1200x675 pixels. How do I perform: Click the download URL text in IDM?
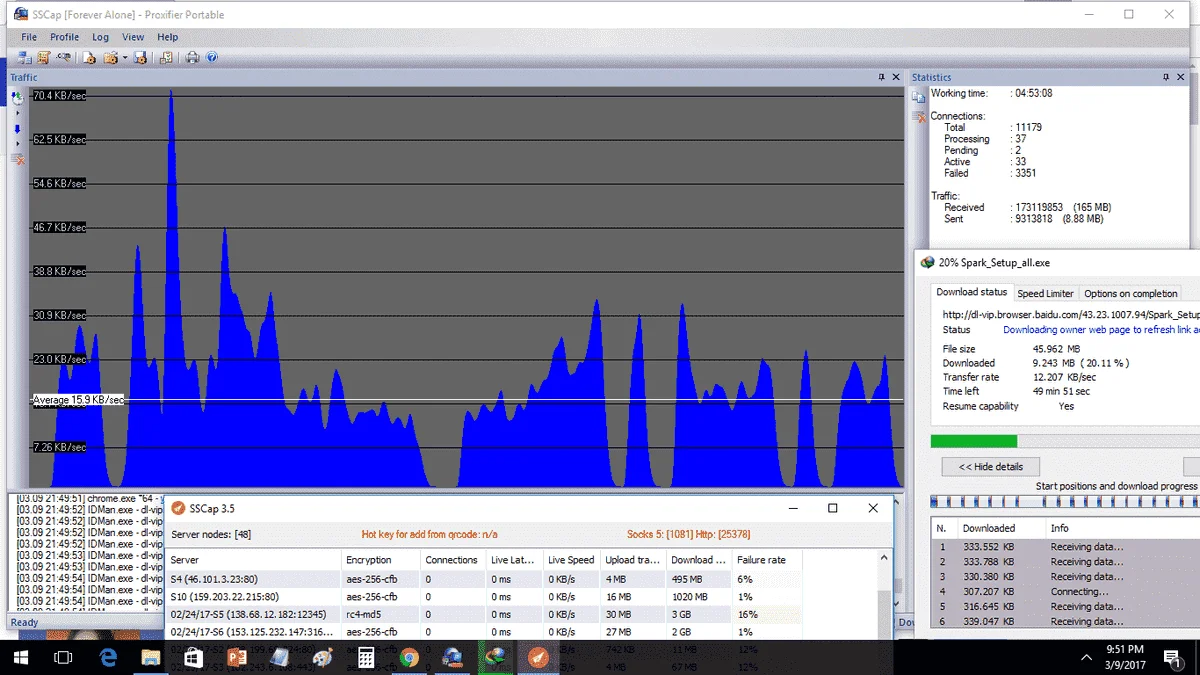click(x=1071, y=314)
